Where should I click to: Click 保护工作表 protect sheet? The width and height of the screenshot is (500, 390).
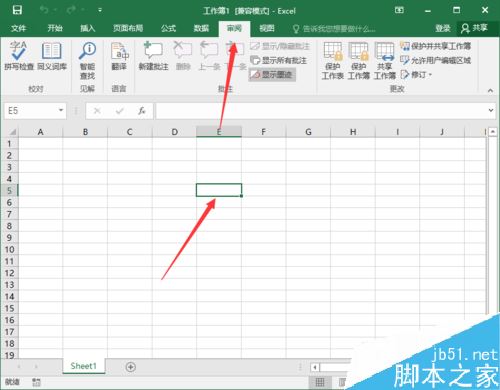(333, 60)
